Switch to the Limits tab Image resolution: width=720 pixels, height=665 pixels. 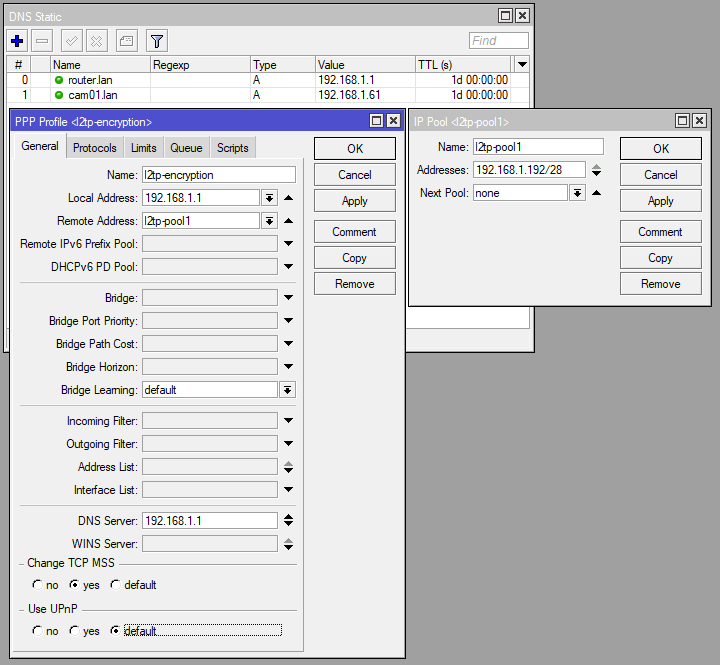144,148
